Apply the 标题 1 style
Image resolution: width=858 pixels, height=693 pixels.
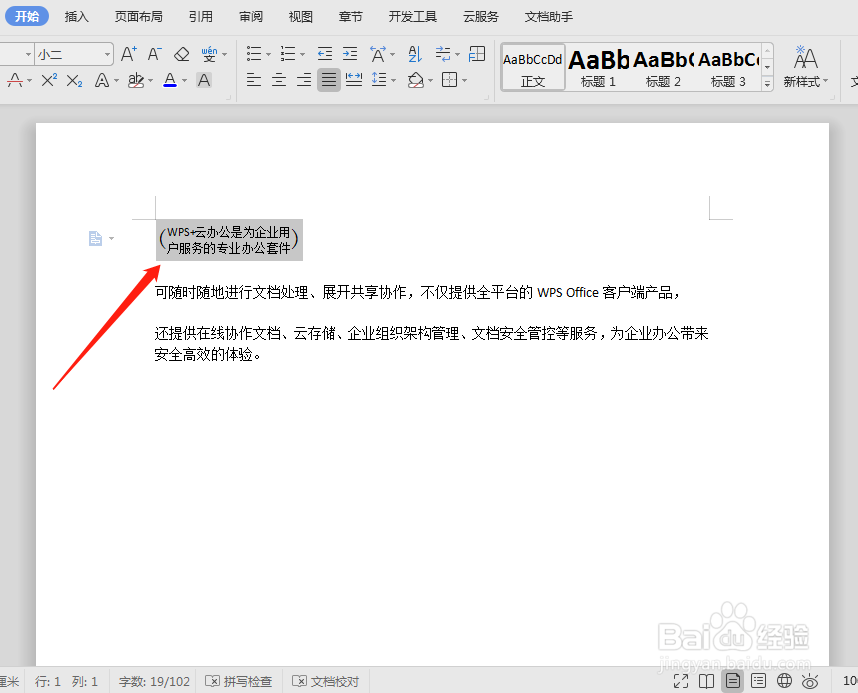tap(598, 67)
